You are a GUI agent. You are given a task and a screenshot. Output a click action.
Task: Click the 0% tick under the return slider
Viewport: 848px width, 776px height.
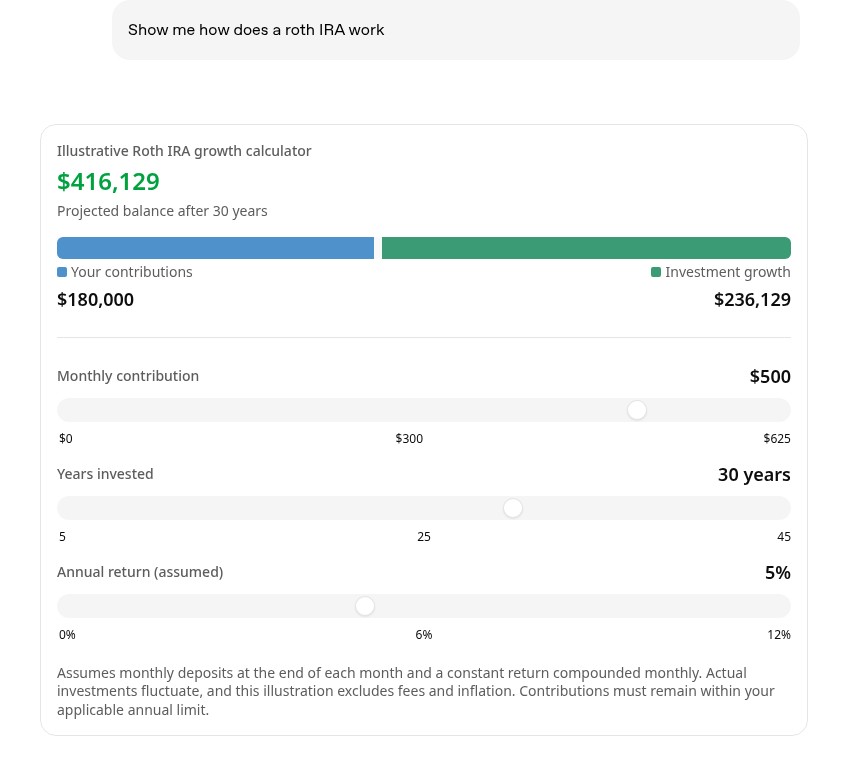(x=67, y=634)
